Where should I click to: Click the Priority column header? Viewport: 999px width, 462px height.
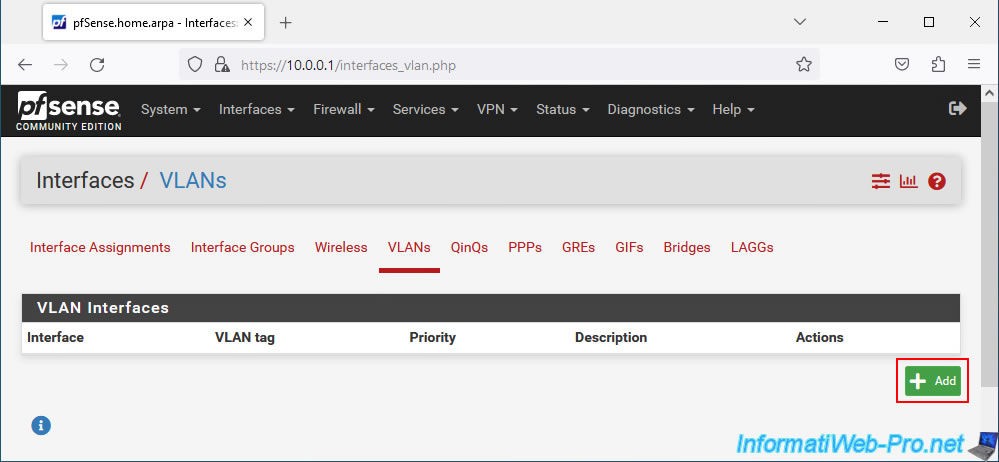click(x=433, y=338)
